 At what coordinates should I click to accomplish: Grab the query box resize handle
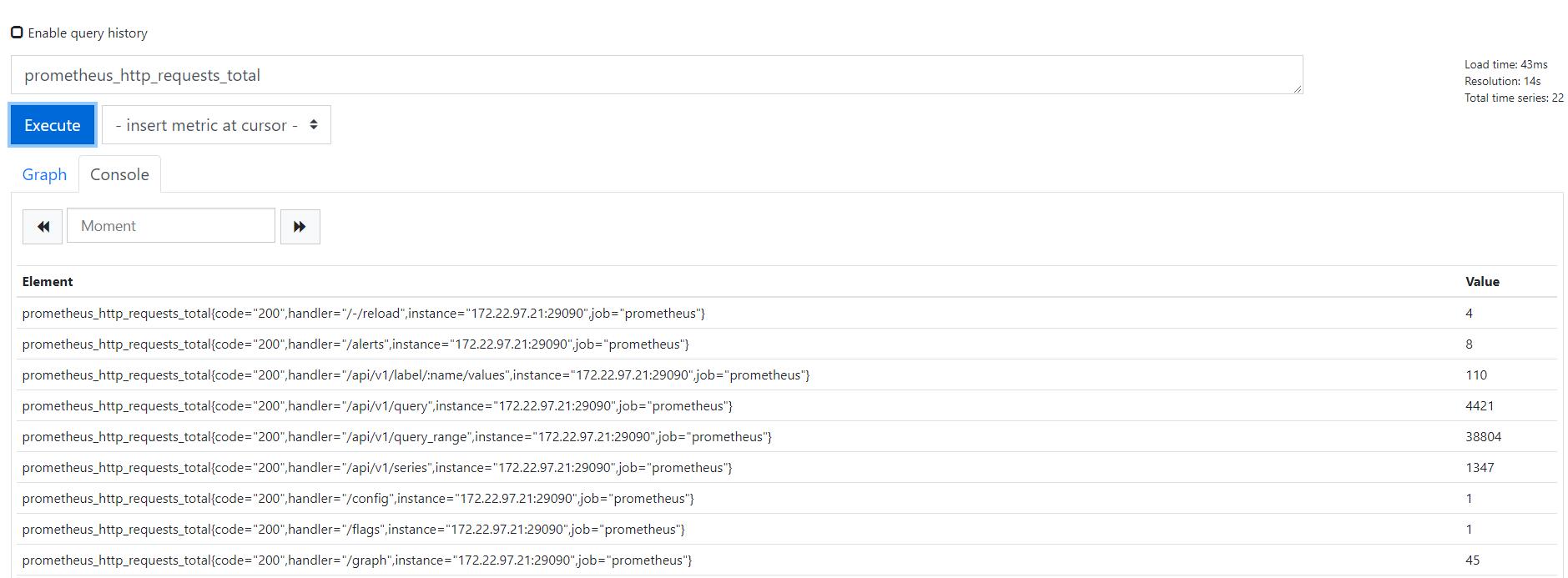pos(1297,88)
